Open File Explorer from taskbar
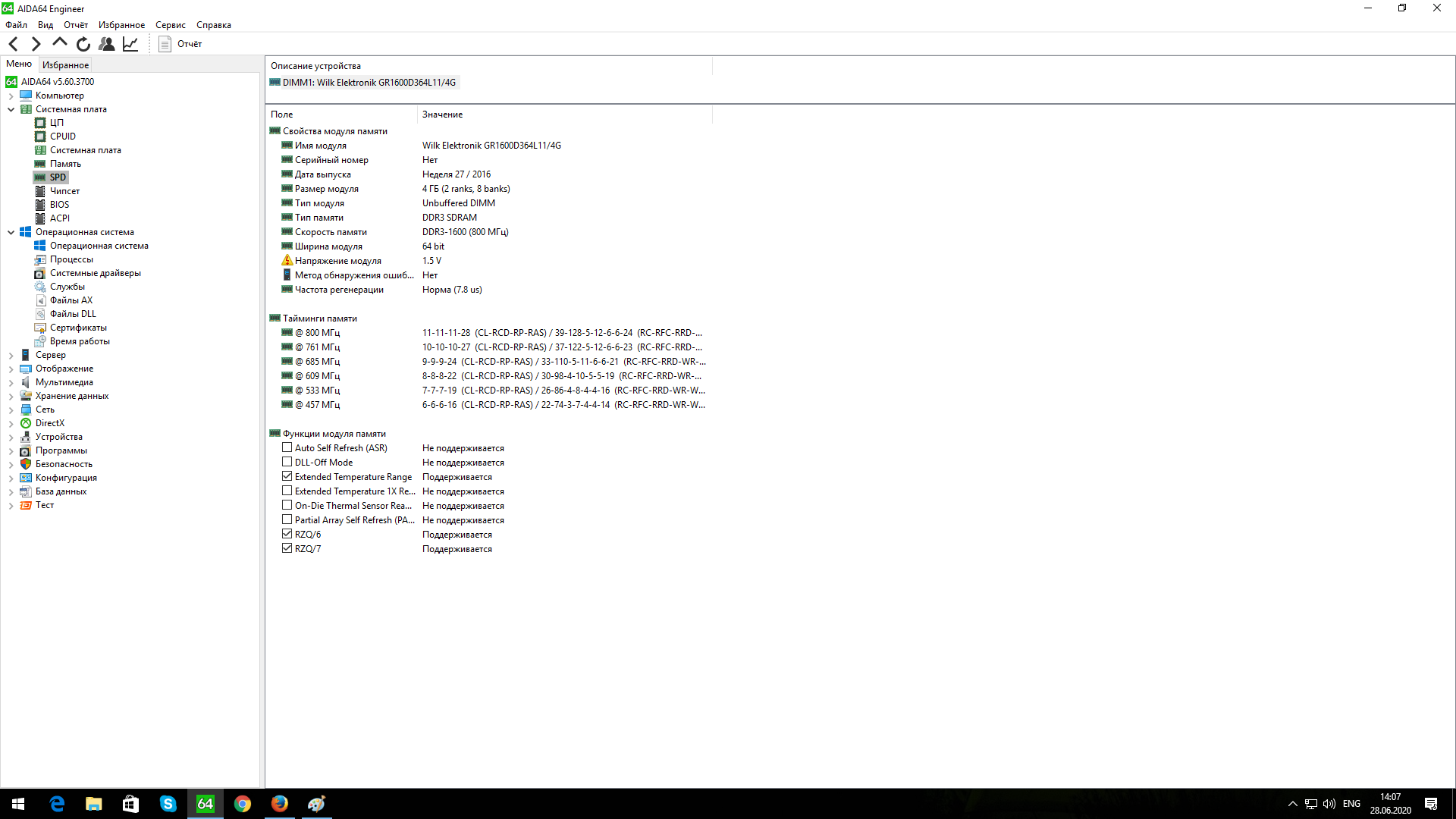The width and height of the screenshot is (1456, 819). pyautogui.click(x=94, y=804)
